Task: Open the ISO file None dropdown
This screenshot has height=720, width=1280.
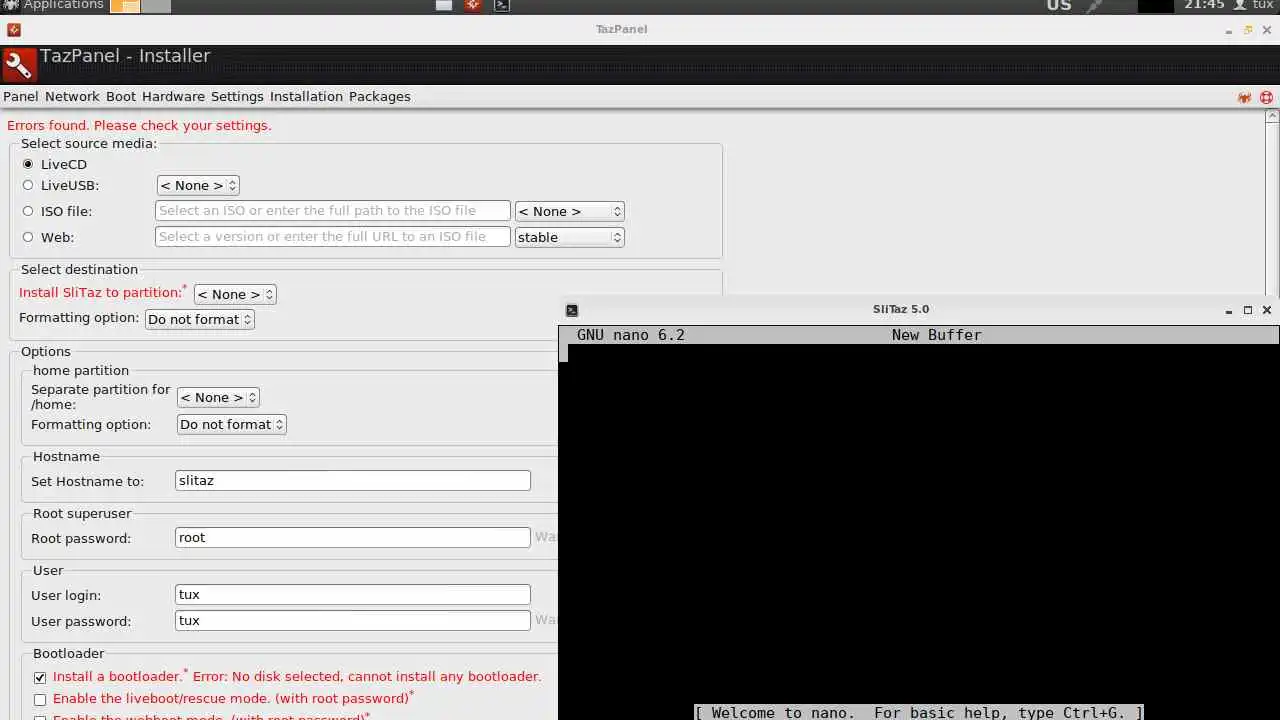Action: [x=570, y=211]
